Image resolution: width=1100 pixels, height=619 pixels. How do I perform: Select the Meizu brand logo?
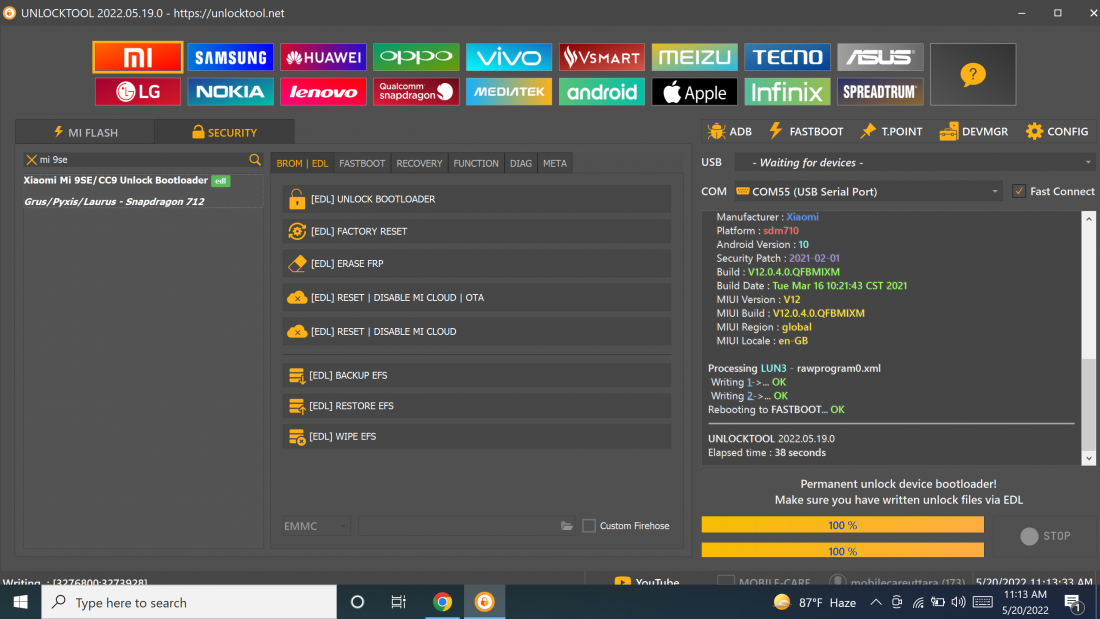tap(695, 58)
